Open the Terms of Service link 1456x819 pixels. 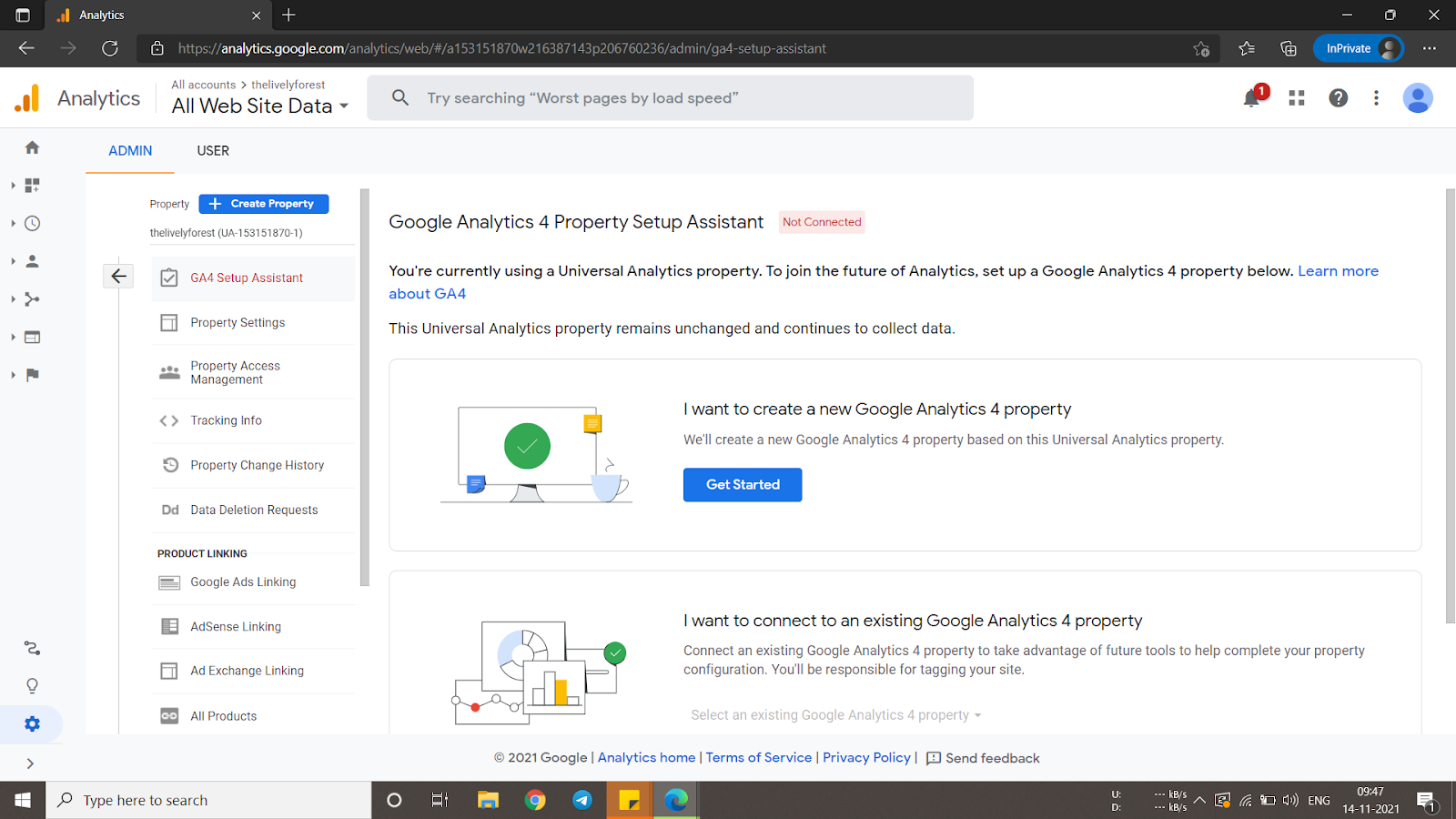(x=759, y=758)
